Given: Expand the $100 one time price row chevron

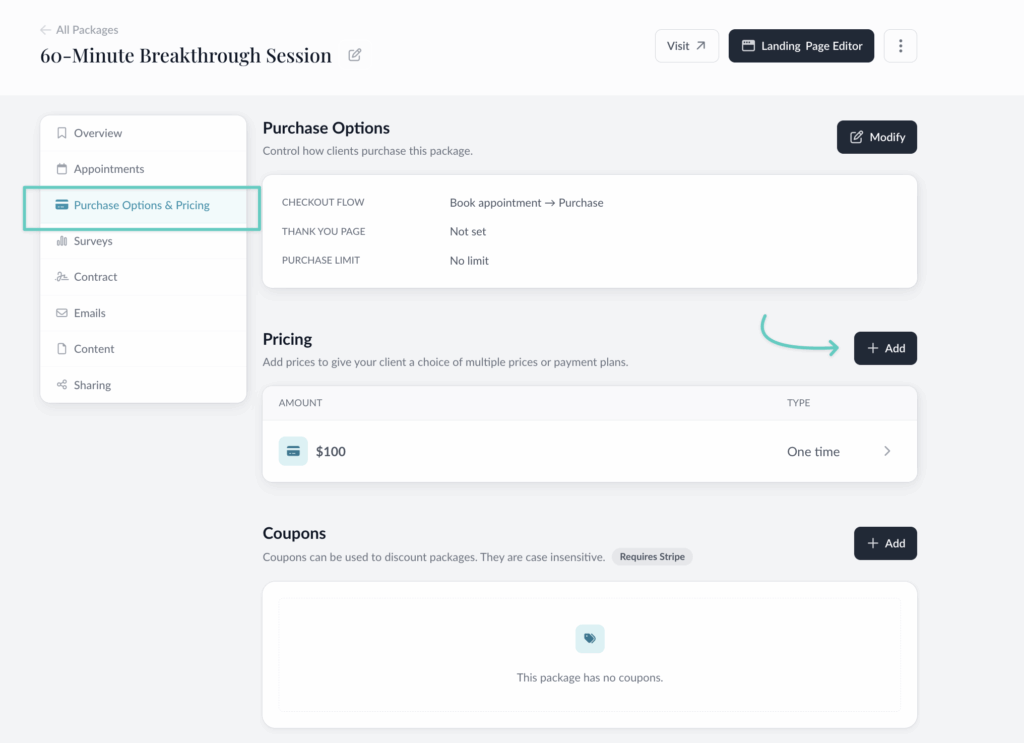Looking at the screenshot, I should coord(887,452).
